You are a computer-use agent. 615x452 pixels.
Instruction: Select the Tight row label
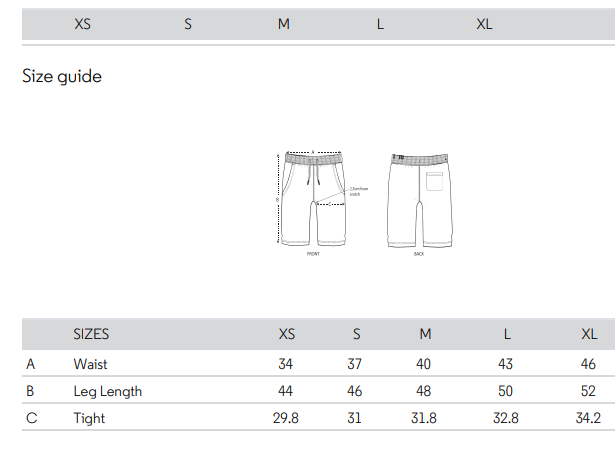[x=89, y=418]
